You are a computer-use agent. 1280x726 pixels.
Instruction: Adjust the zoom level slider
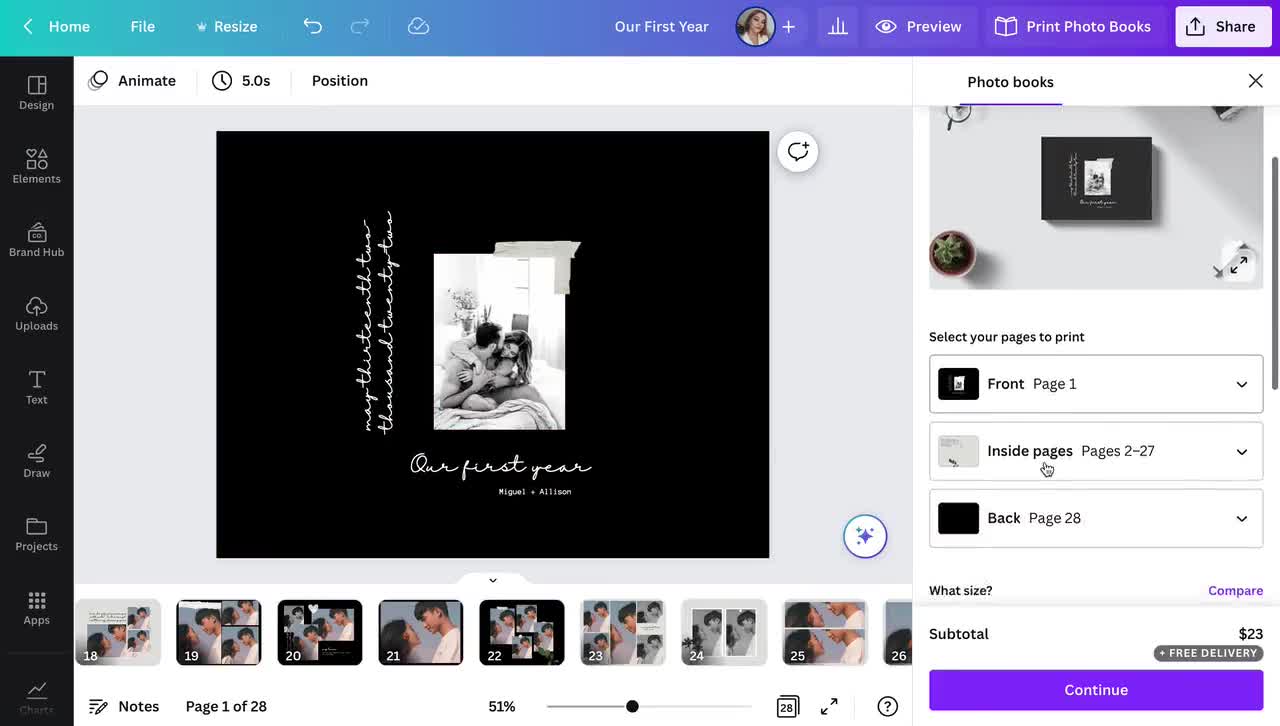(x=632, y=706)
